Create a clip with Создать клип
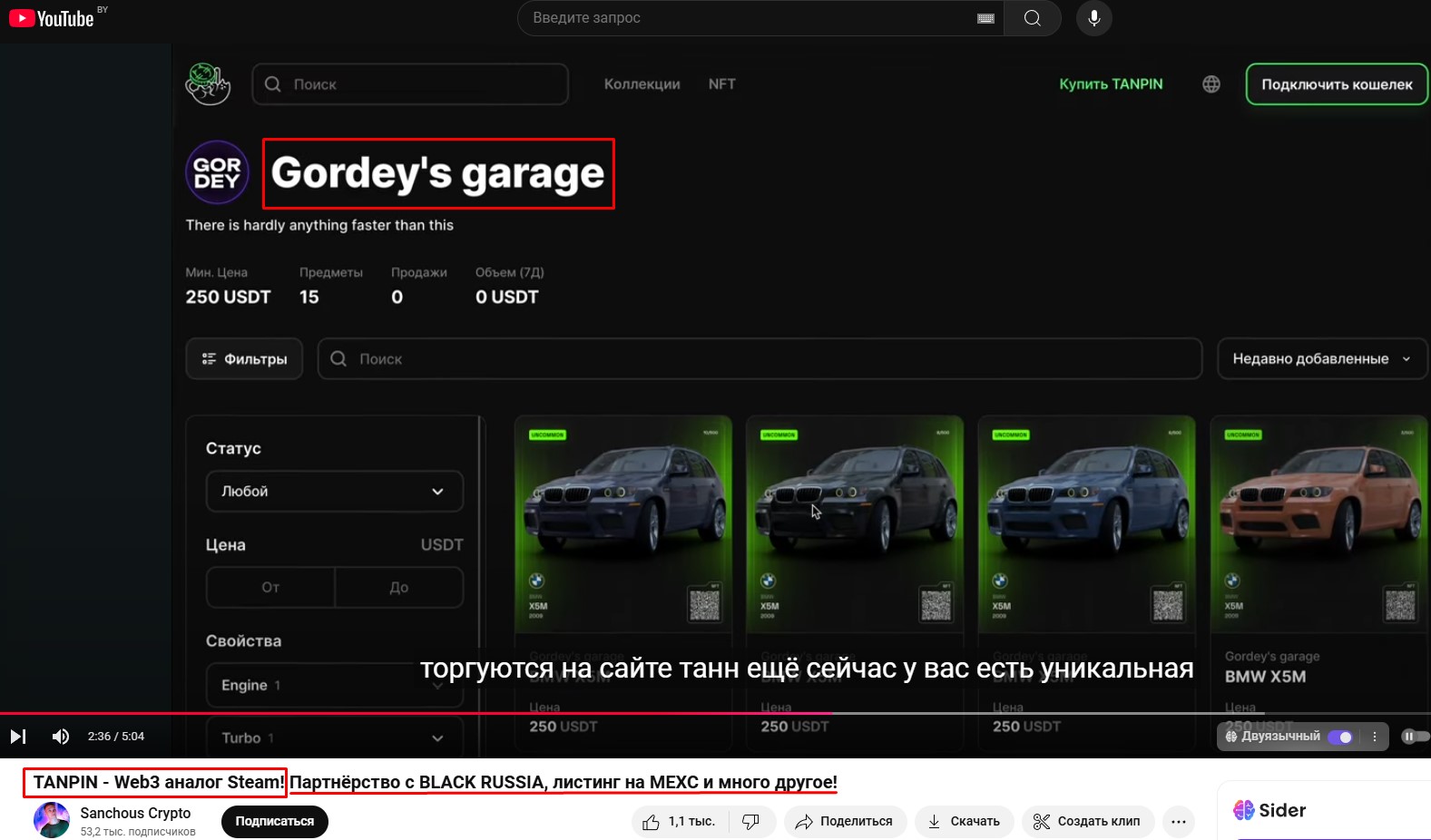Screen dimensions: 1431x840 tap(1088, 822)
